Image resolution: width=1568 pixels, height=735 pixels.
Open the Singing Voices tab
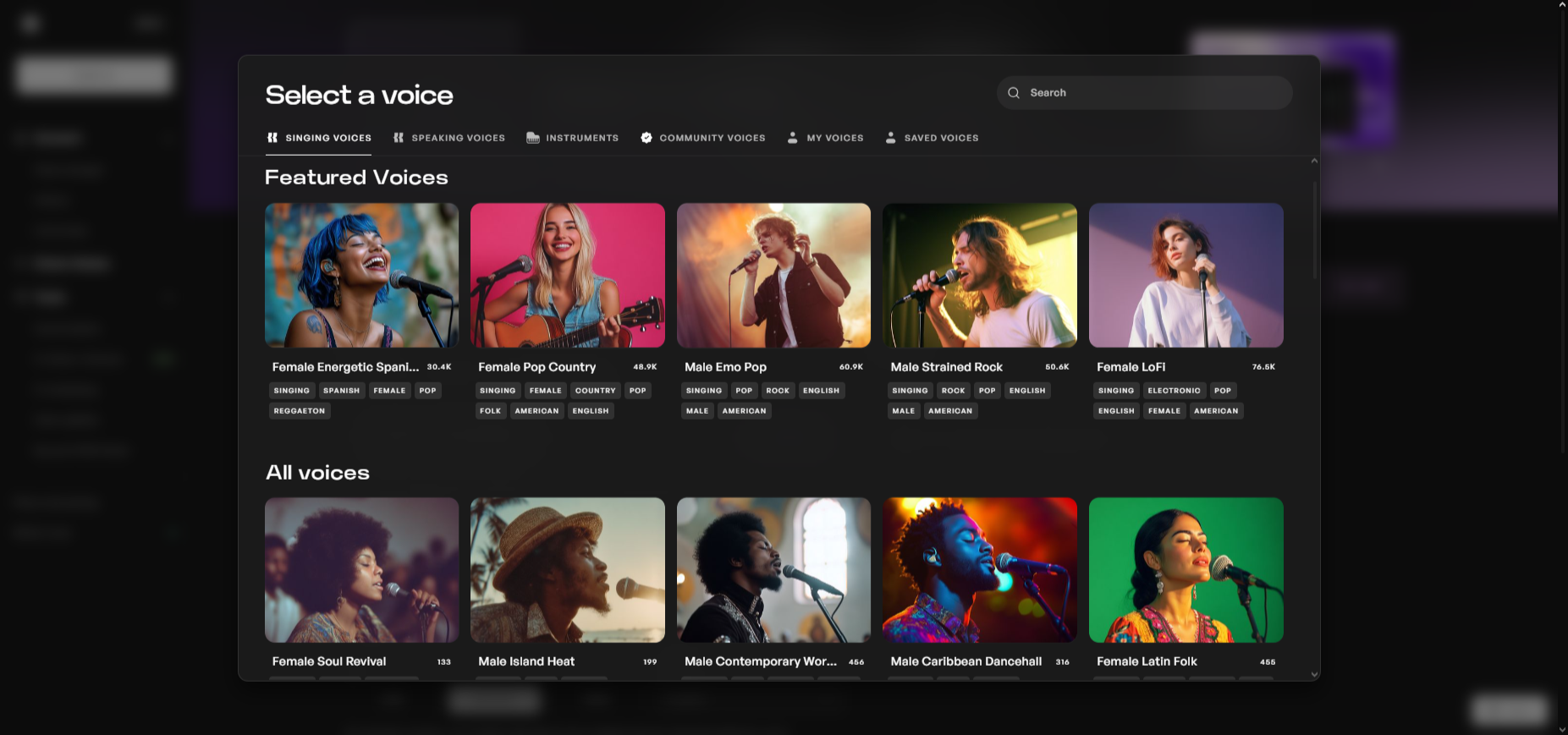(x=319, y=138)
